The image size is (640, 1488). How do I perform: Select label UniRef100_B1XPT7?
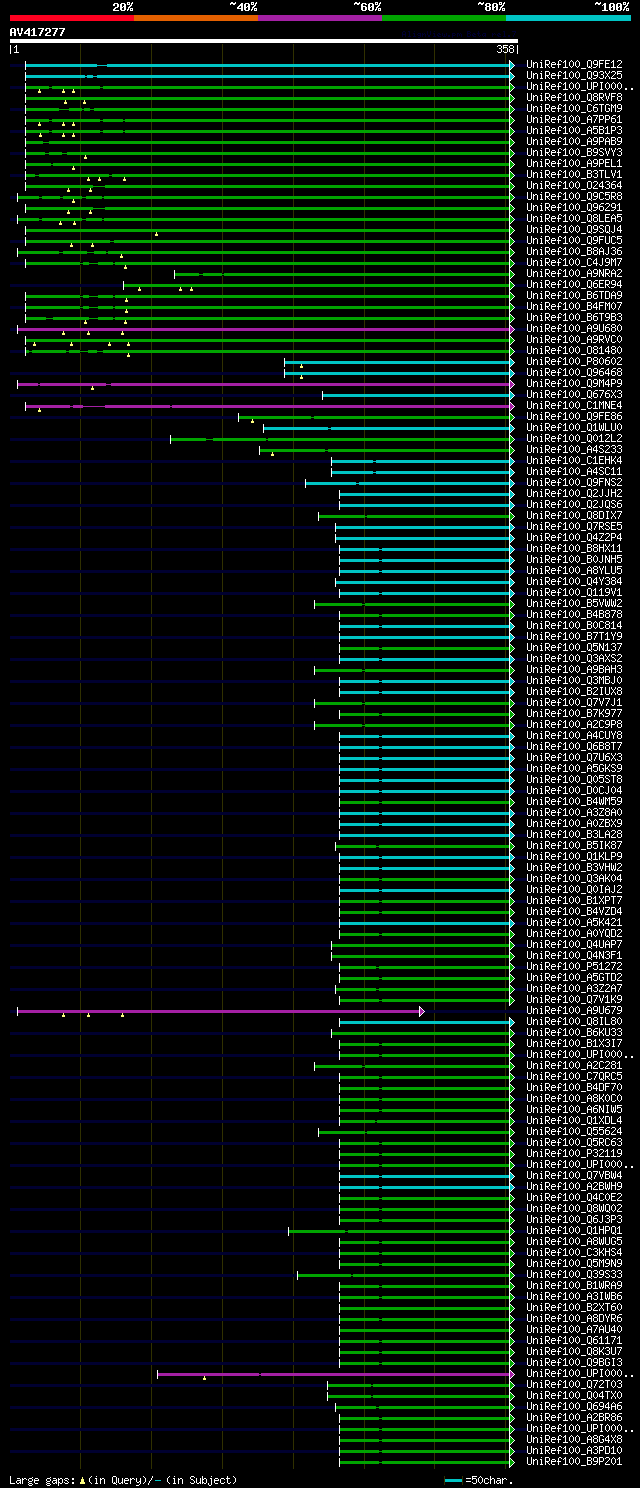pos(574,900)
